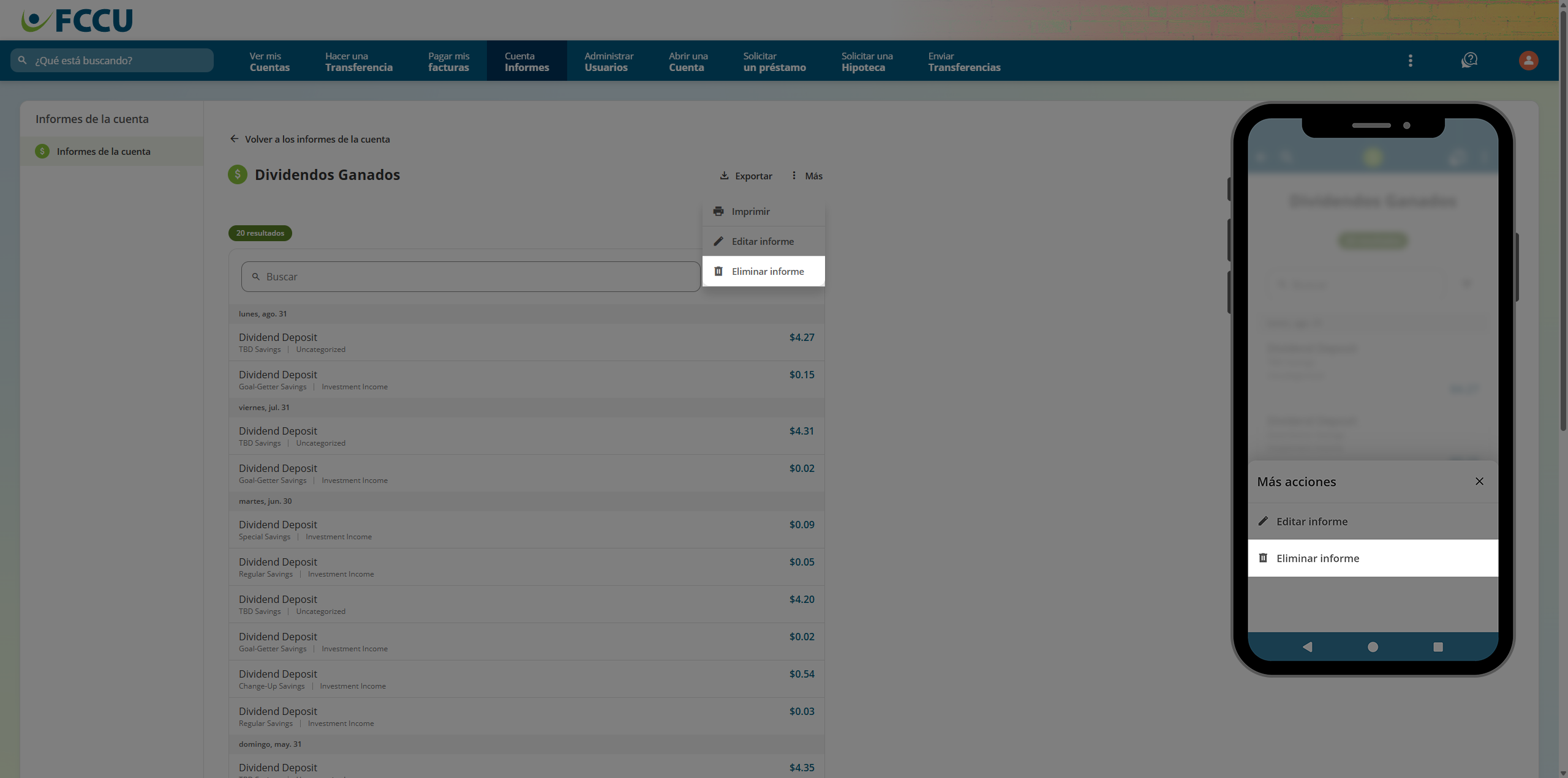The width and height of the screenshot is (1568, 778).
Task: Click trash icon in desktop dropdown
Action: [x=718, y=271]
